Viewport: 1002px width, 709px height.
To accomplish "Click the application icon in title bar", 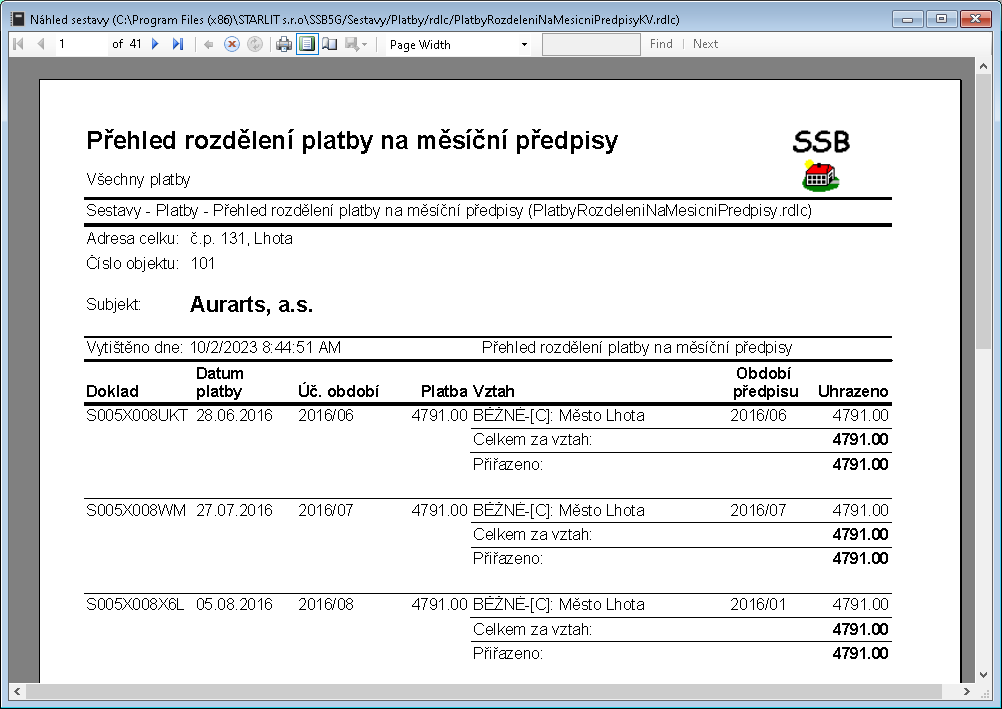I will [x=17, y=18].
